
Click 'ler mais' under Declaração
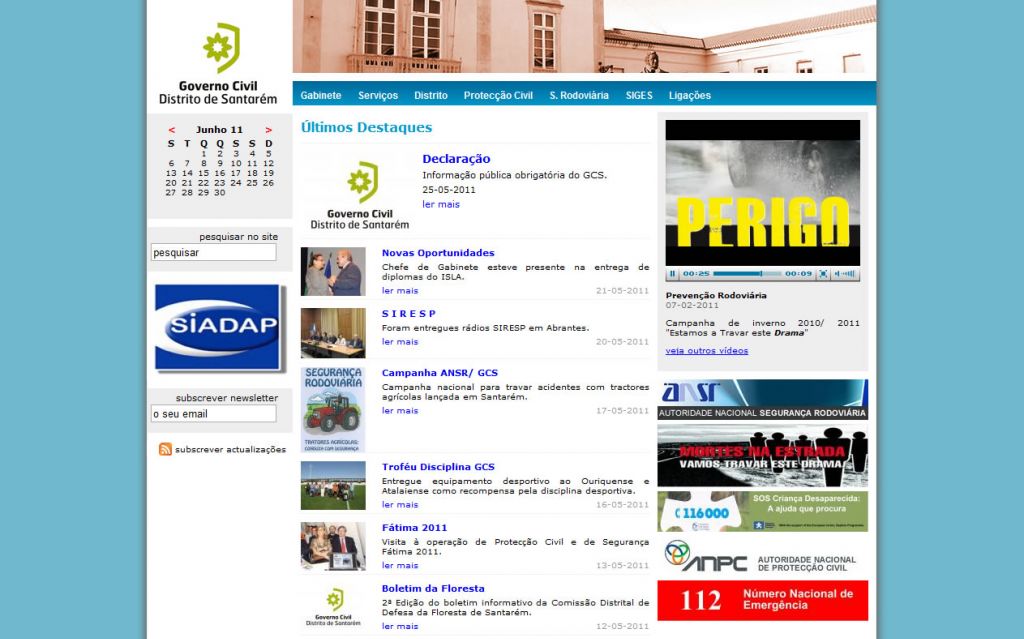441,204
